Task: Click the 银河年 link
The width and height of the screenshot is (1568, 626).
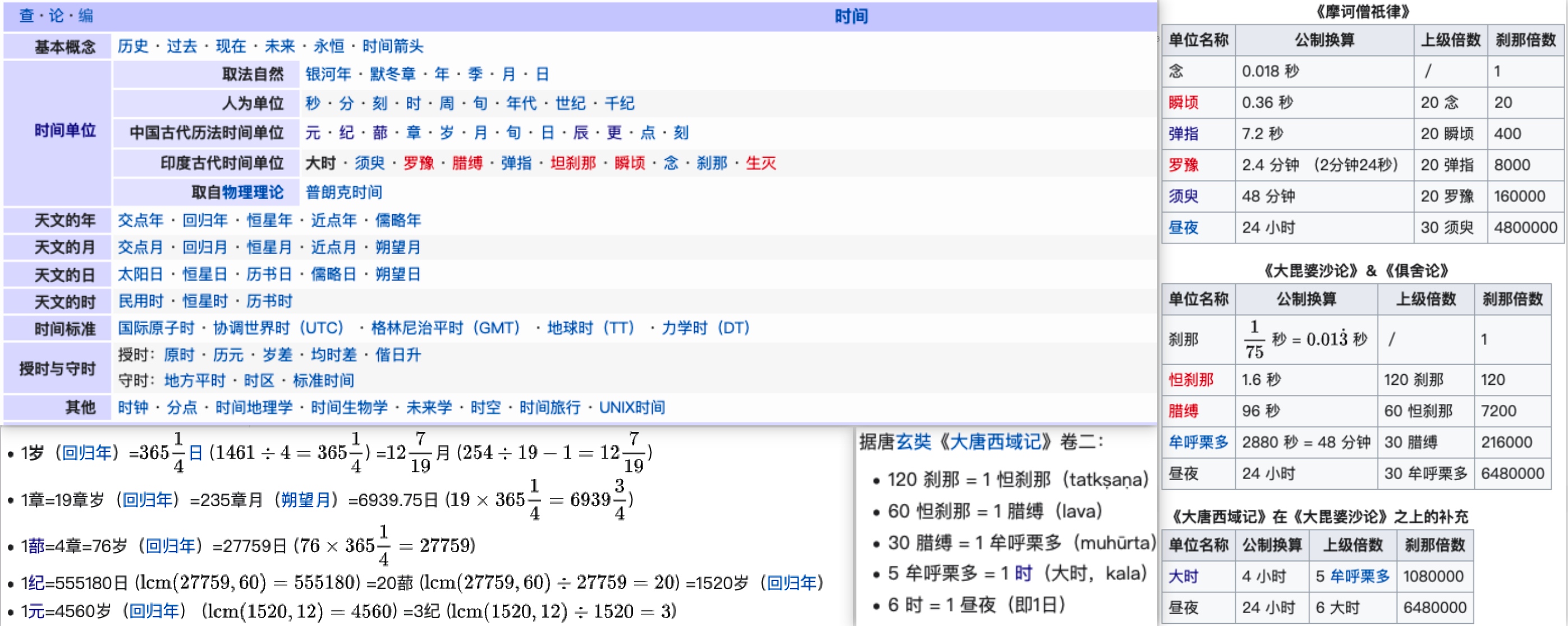Action: (328, 74)
